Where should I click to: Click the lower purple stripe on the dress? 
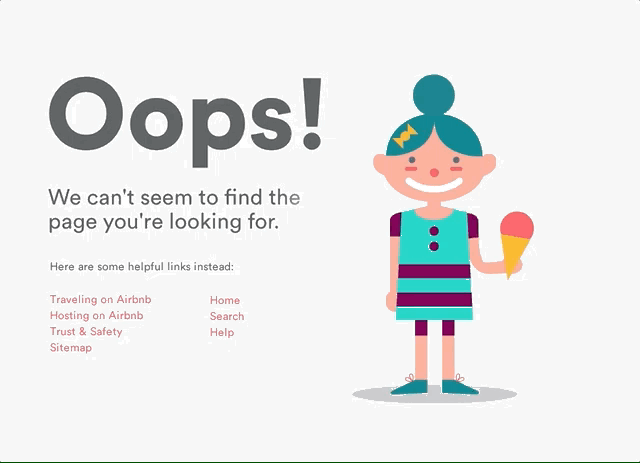click(x=434, y=300)
